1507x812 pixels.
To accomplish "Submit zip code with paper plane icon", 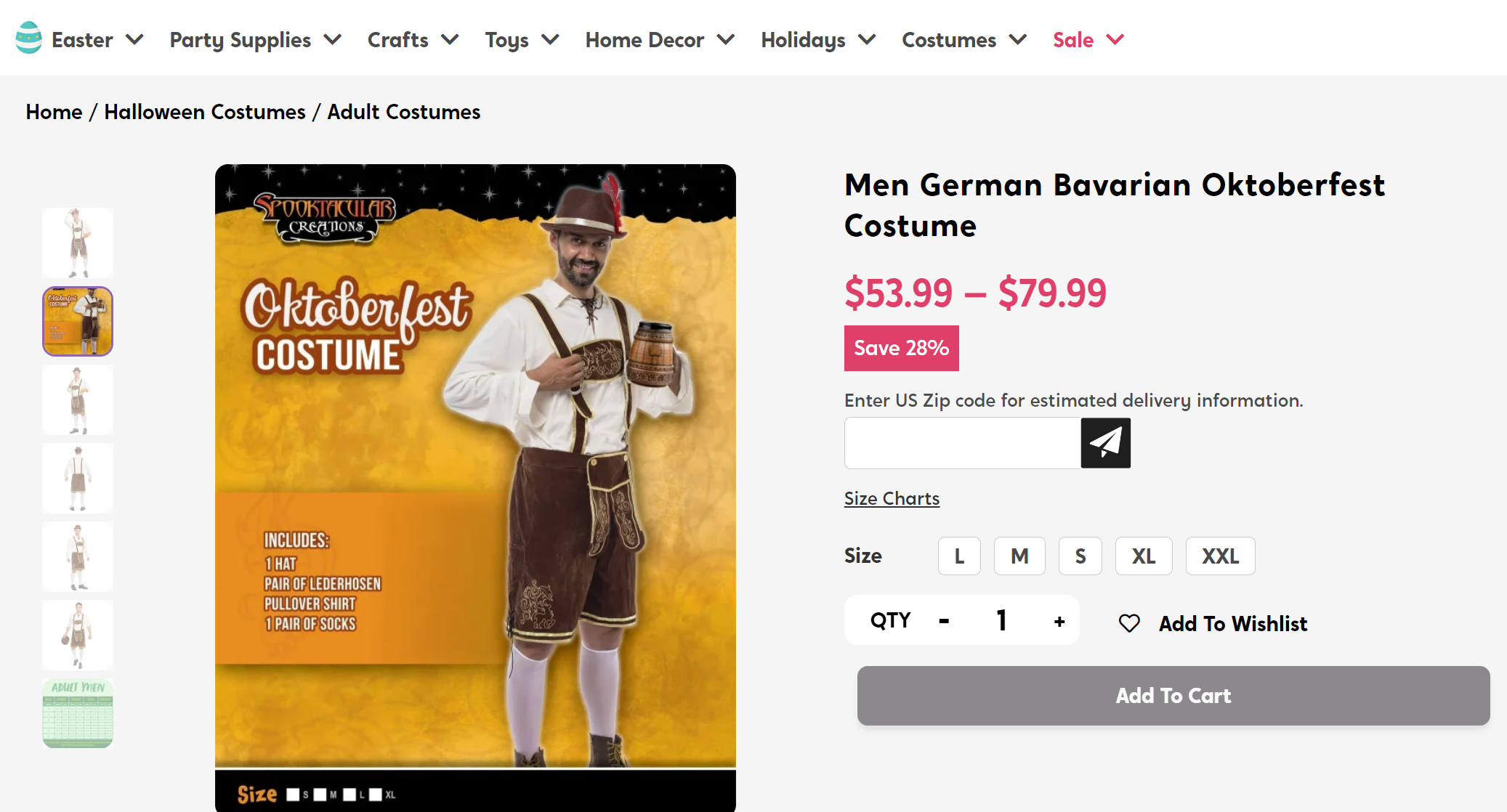I will click(x=1105, y=443).
